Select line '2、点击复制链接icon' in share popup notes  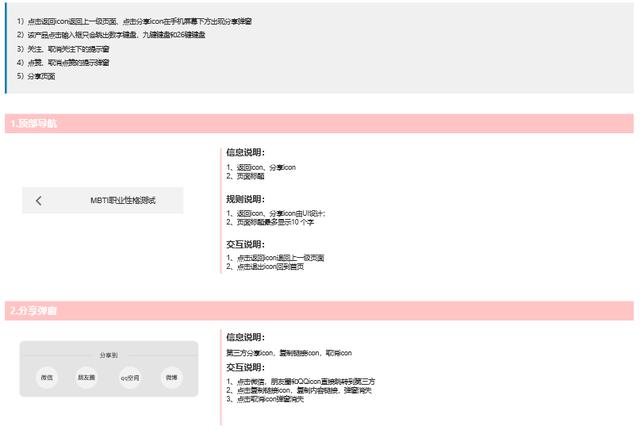coord(299,390)
